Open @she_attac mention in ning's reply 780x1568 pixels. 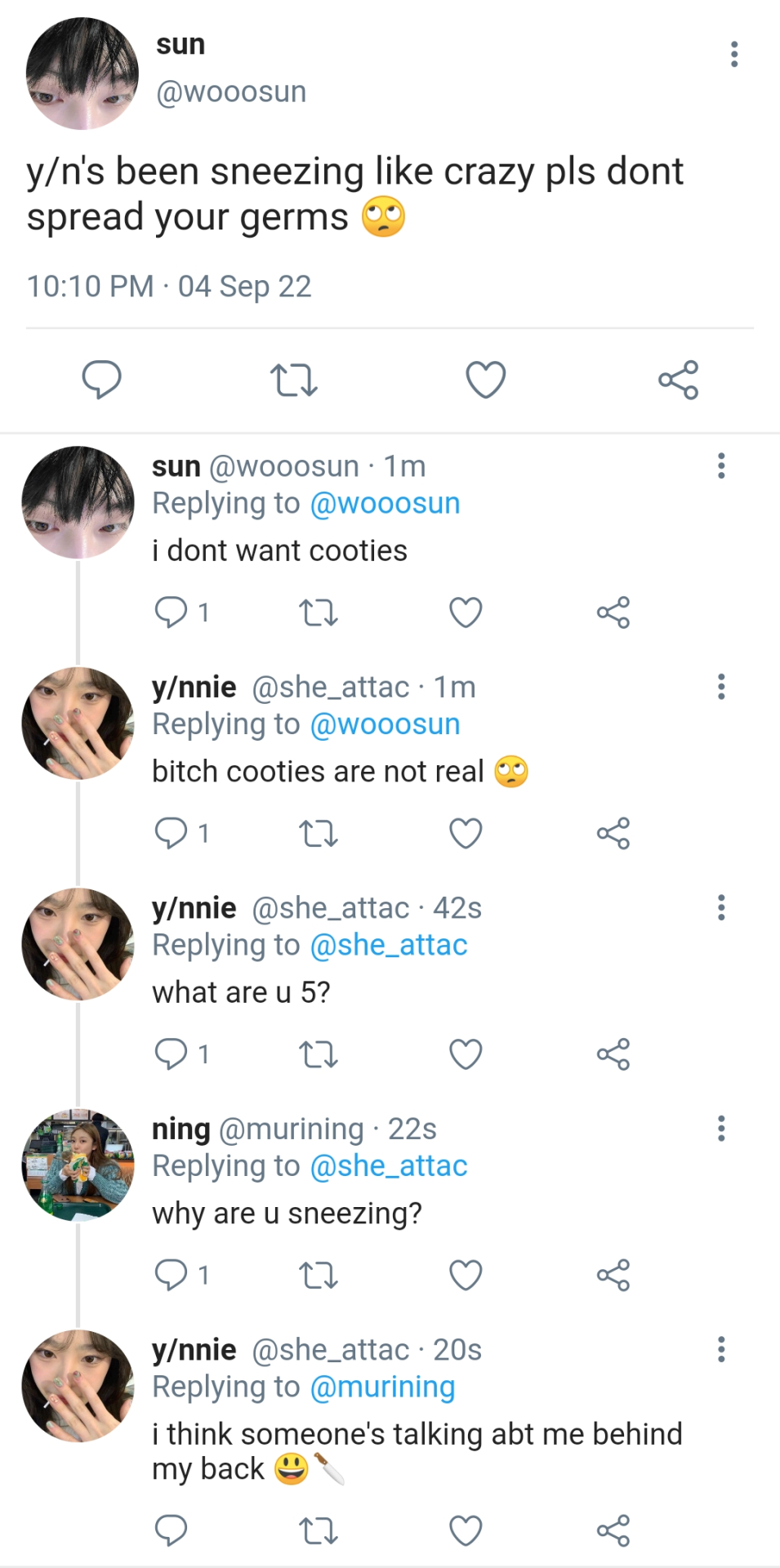tap(389, 1166)
